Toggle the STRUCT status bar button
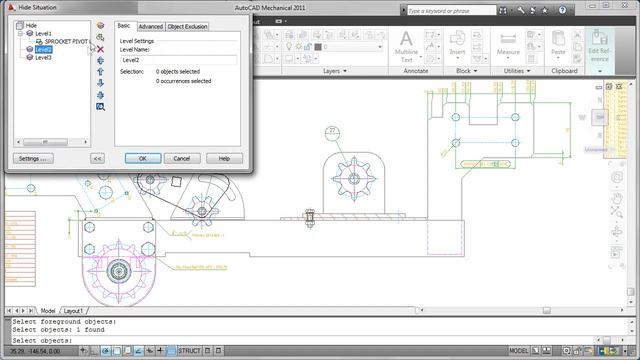This screenshot has height=360, width=640. [x=189, y=351]
